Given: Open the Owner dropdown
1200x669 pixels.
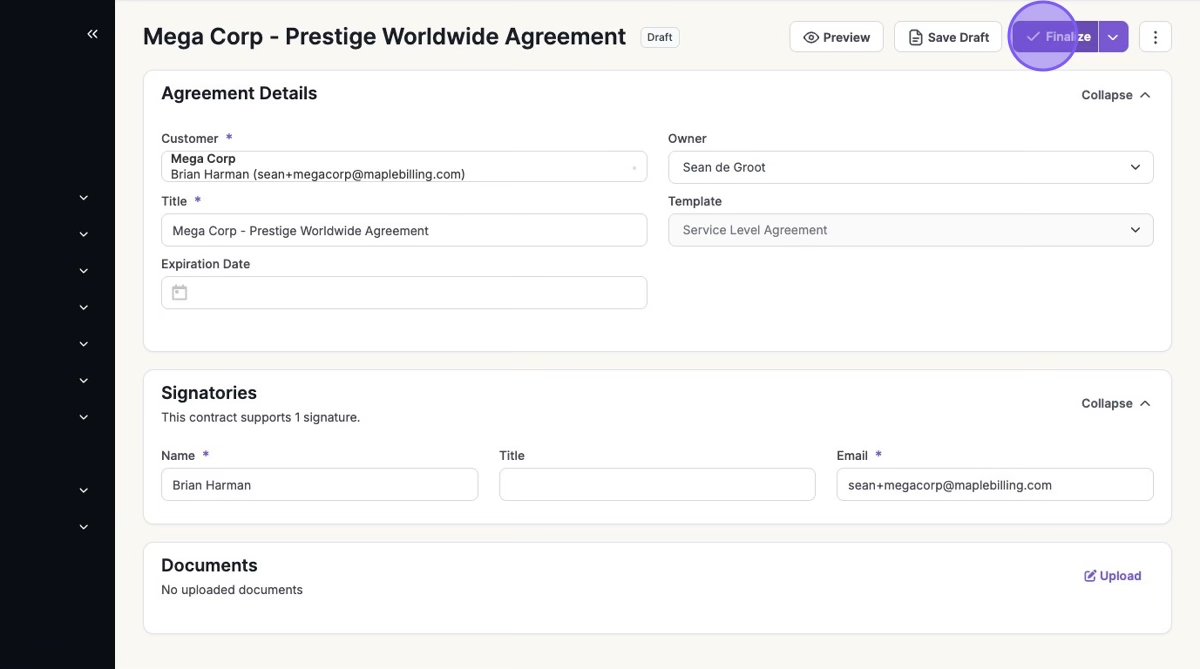Looking at the screenshot, I should (x=910, y=167).
